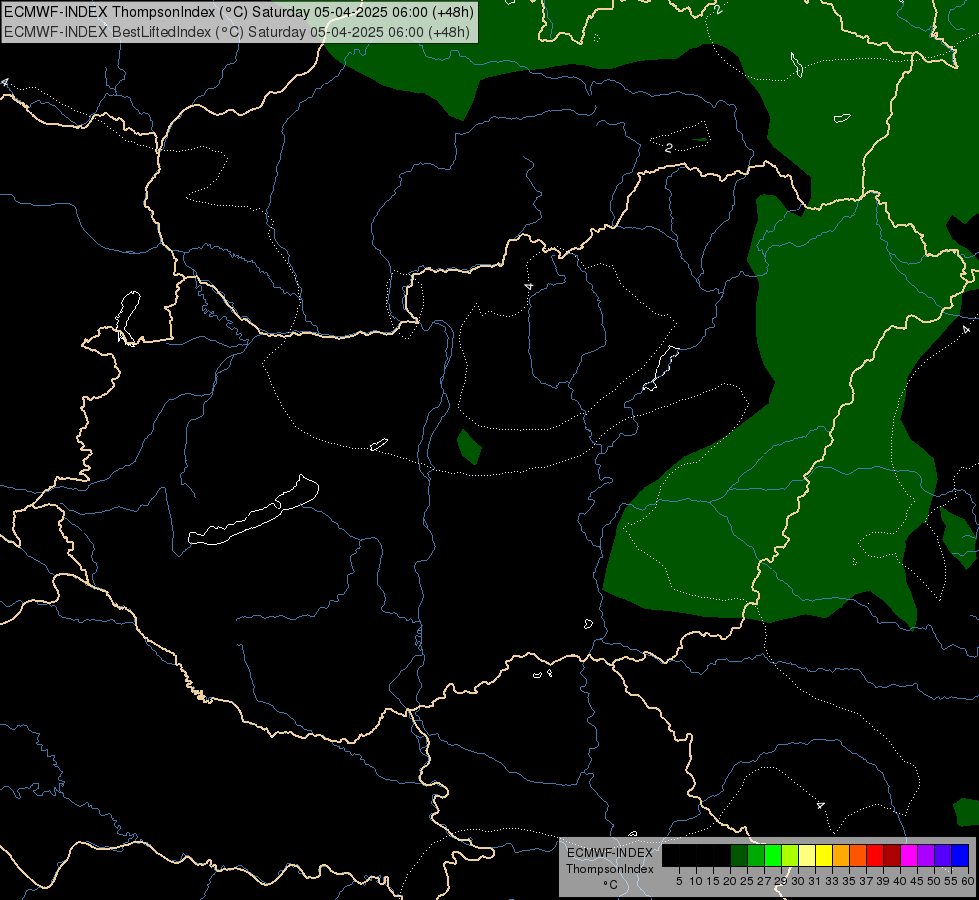Click the bright red 37–39 legend swatch
The width and height of the screenshot is (979, 900).
(x=875, y=855)
